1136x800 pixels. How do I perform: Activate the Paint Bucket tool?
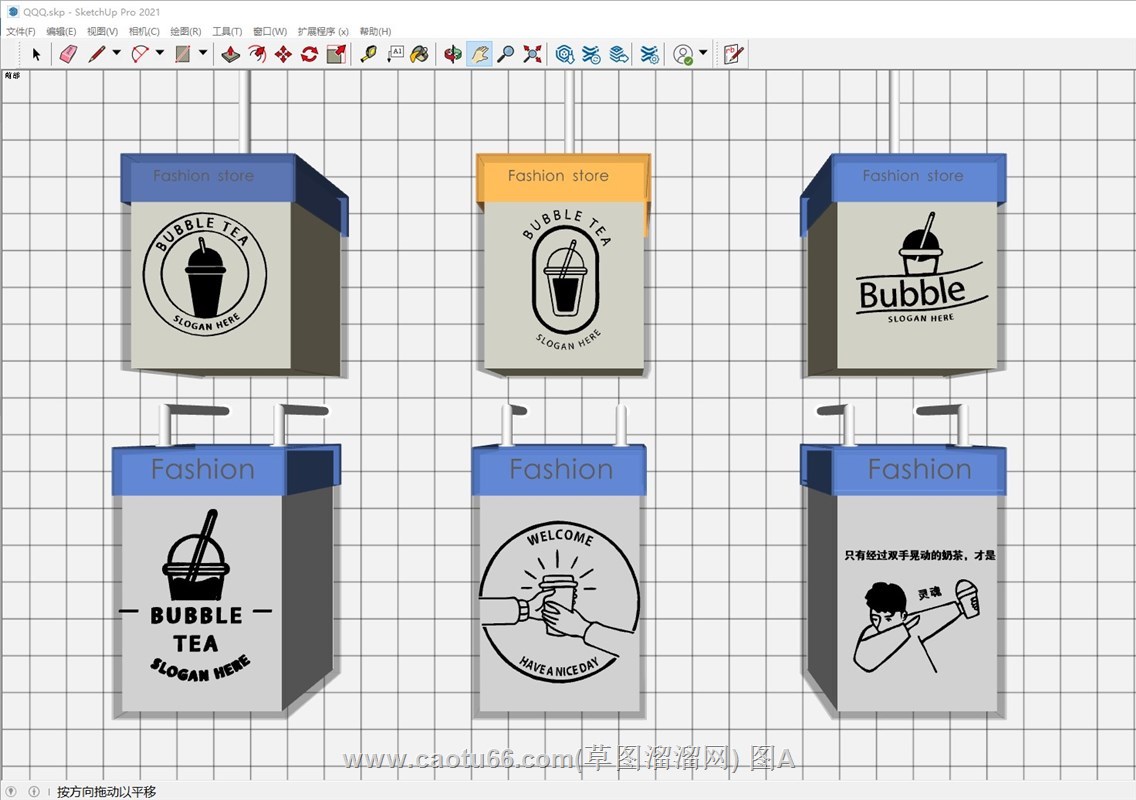click(x=419, y=54)
